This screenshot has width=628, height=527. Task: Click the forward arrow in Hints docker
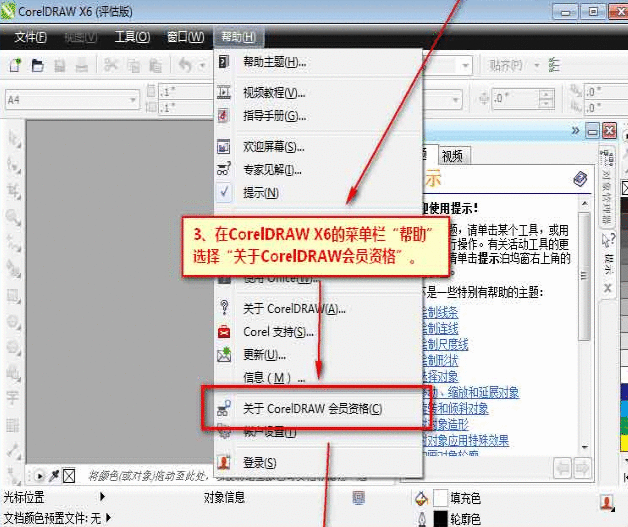pyautogui.click(x=583, y=468)
